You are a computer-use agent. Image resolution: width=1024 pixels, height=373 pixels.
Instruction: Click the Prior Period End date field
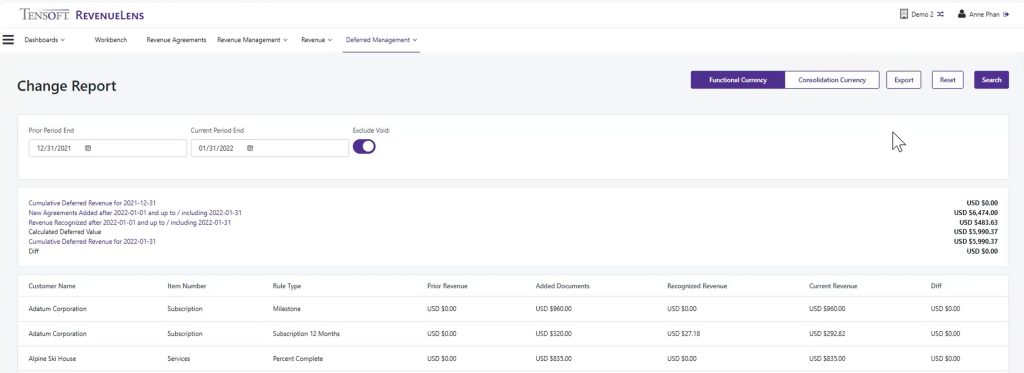(108, 148)
